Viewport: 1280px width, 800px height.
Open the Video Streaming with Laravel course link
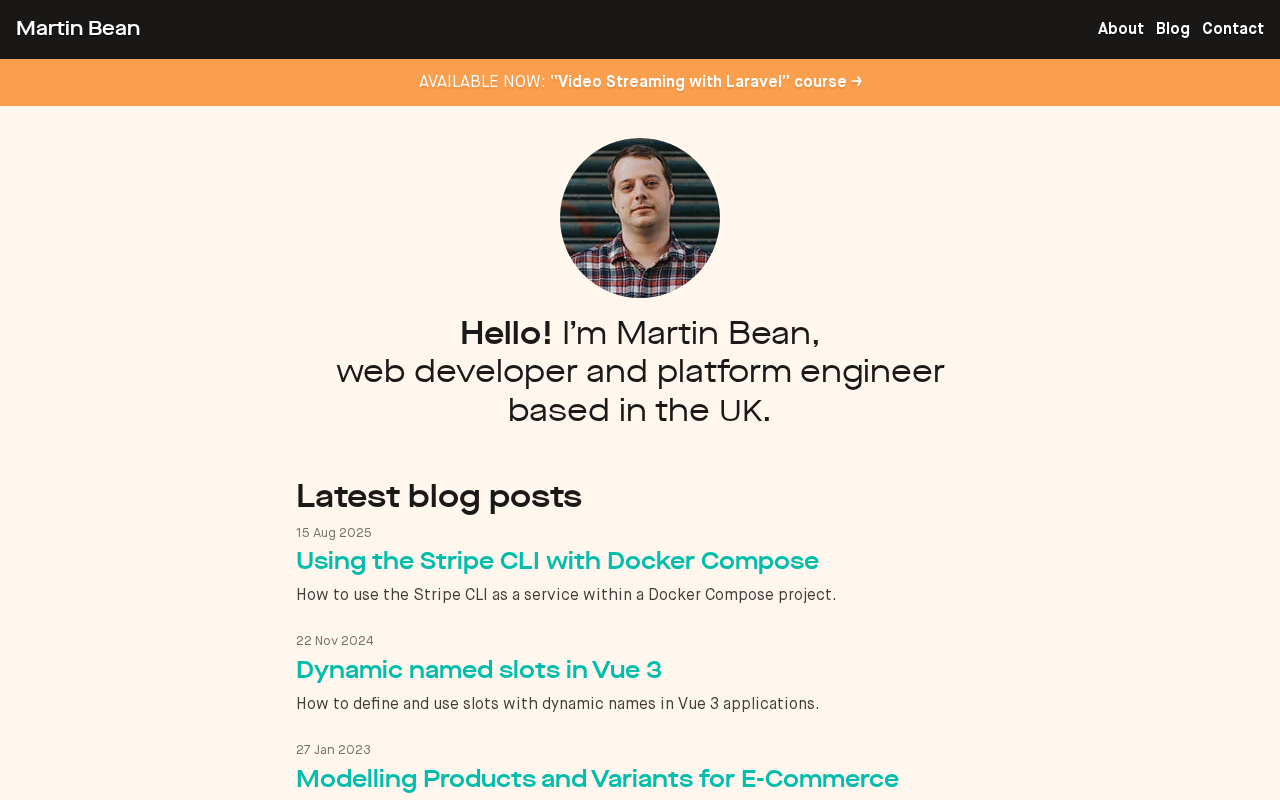tap(698, 82)
